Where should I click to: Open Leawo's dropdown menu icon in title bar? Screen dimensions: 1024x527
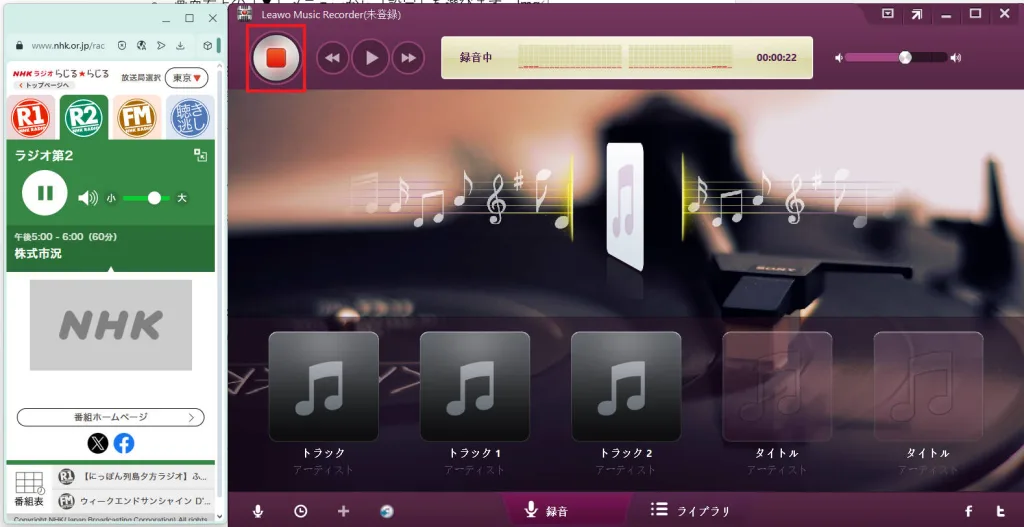click(x=887, y=14)
